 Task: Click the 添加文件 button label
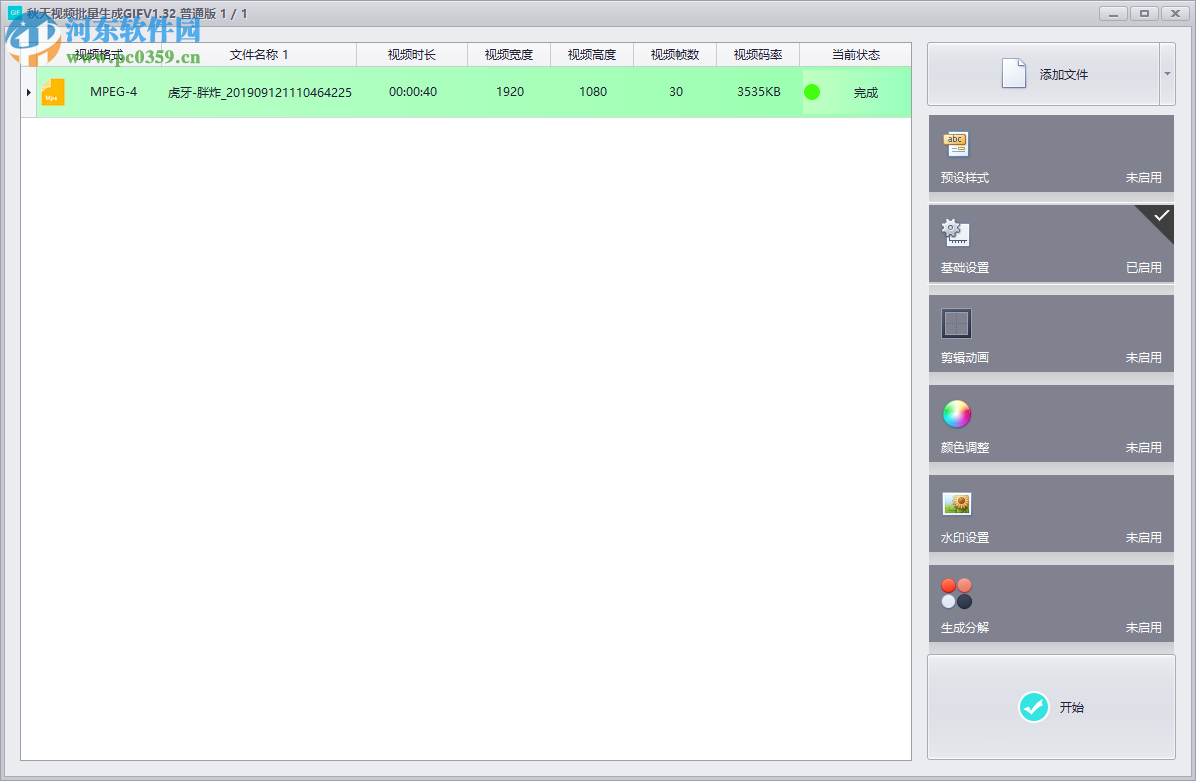click(x=1063, y=75)
